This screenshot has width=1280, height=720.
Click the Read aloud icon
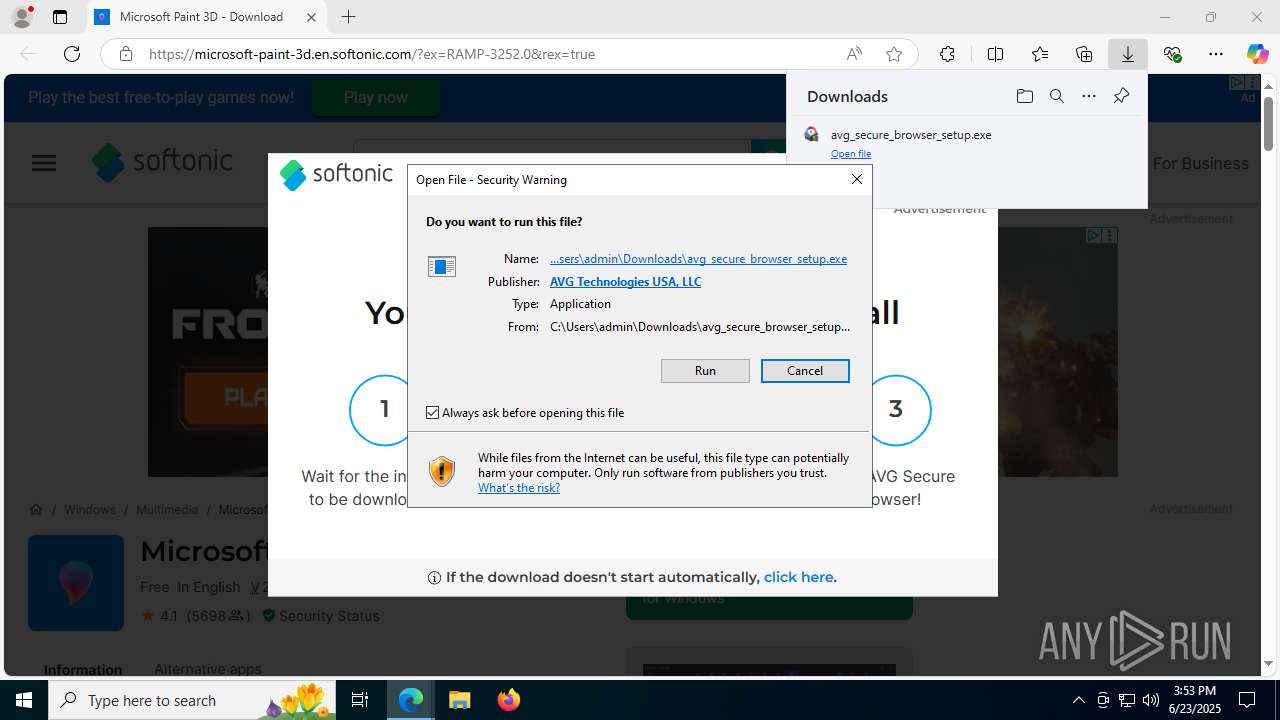coord(854,54)
